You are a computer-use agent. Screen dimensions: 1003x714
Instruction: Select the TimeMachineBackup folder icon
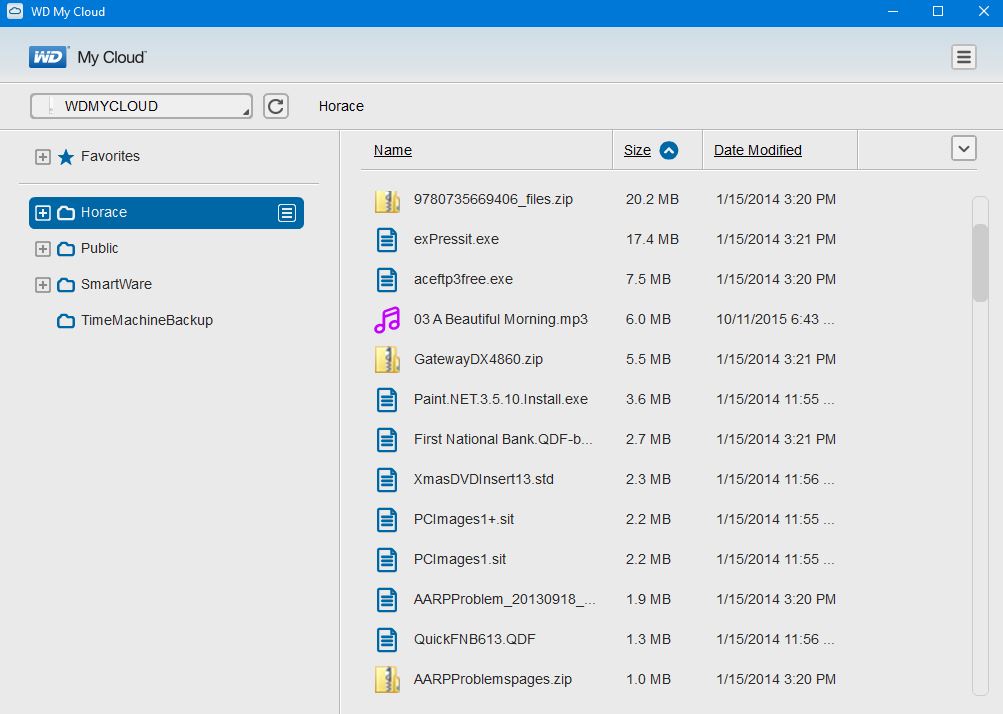[66, 321]
